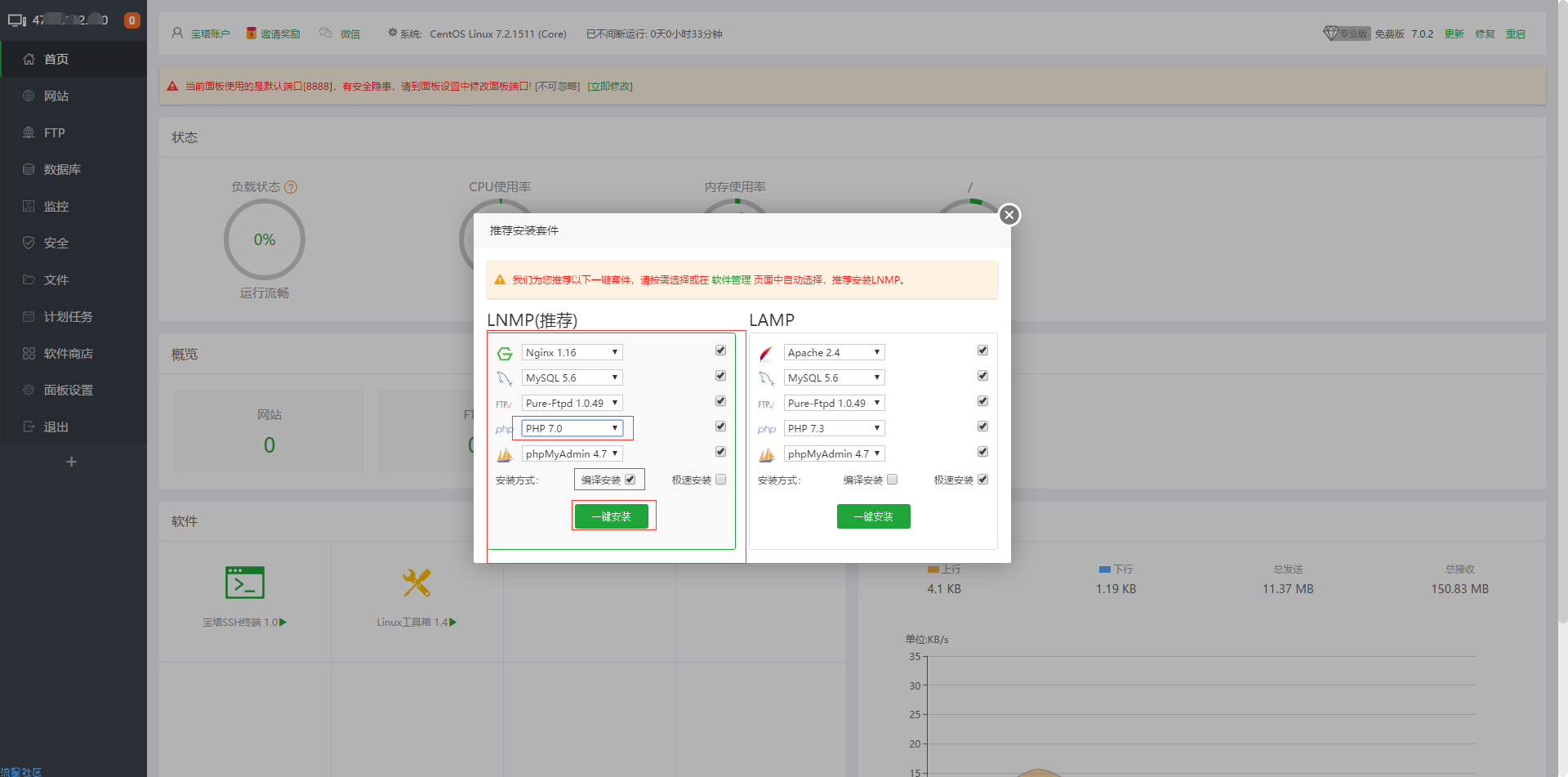This screenshot has height=777, width=1568.
Task: Enable LNMP 极速安装 checkbox
Action: point(720,480)
